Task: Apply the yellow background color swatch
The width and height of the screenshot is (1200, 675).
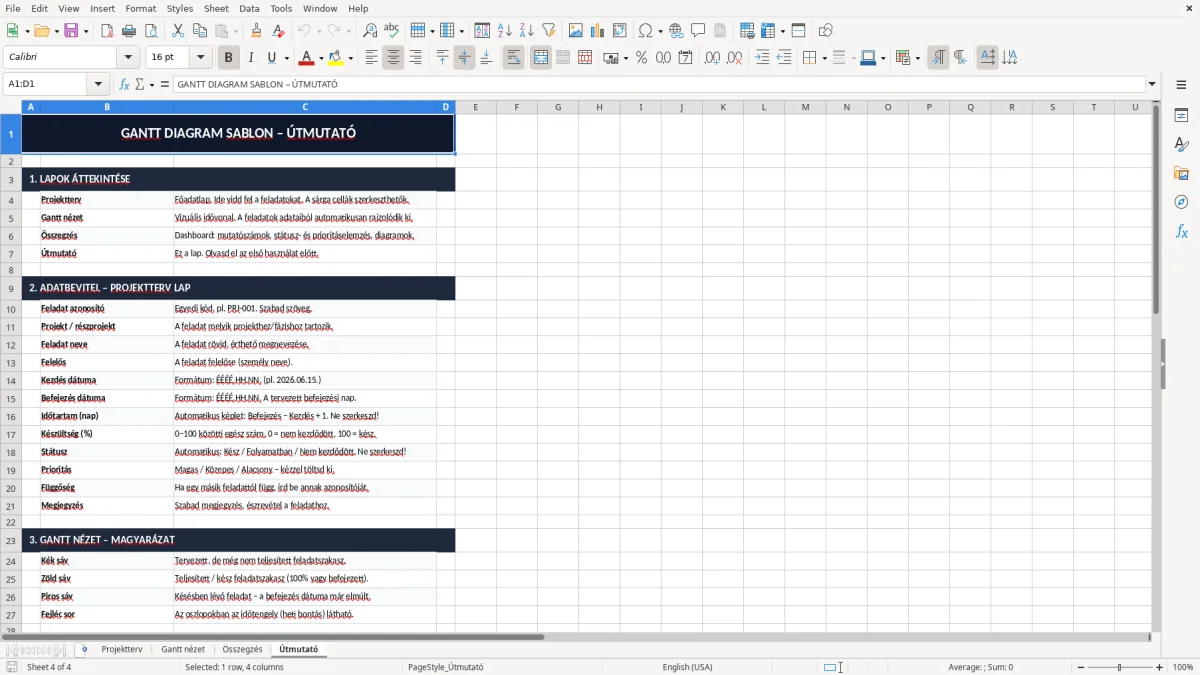Action: pyautogui.click(x=336, y=58)
